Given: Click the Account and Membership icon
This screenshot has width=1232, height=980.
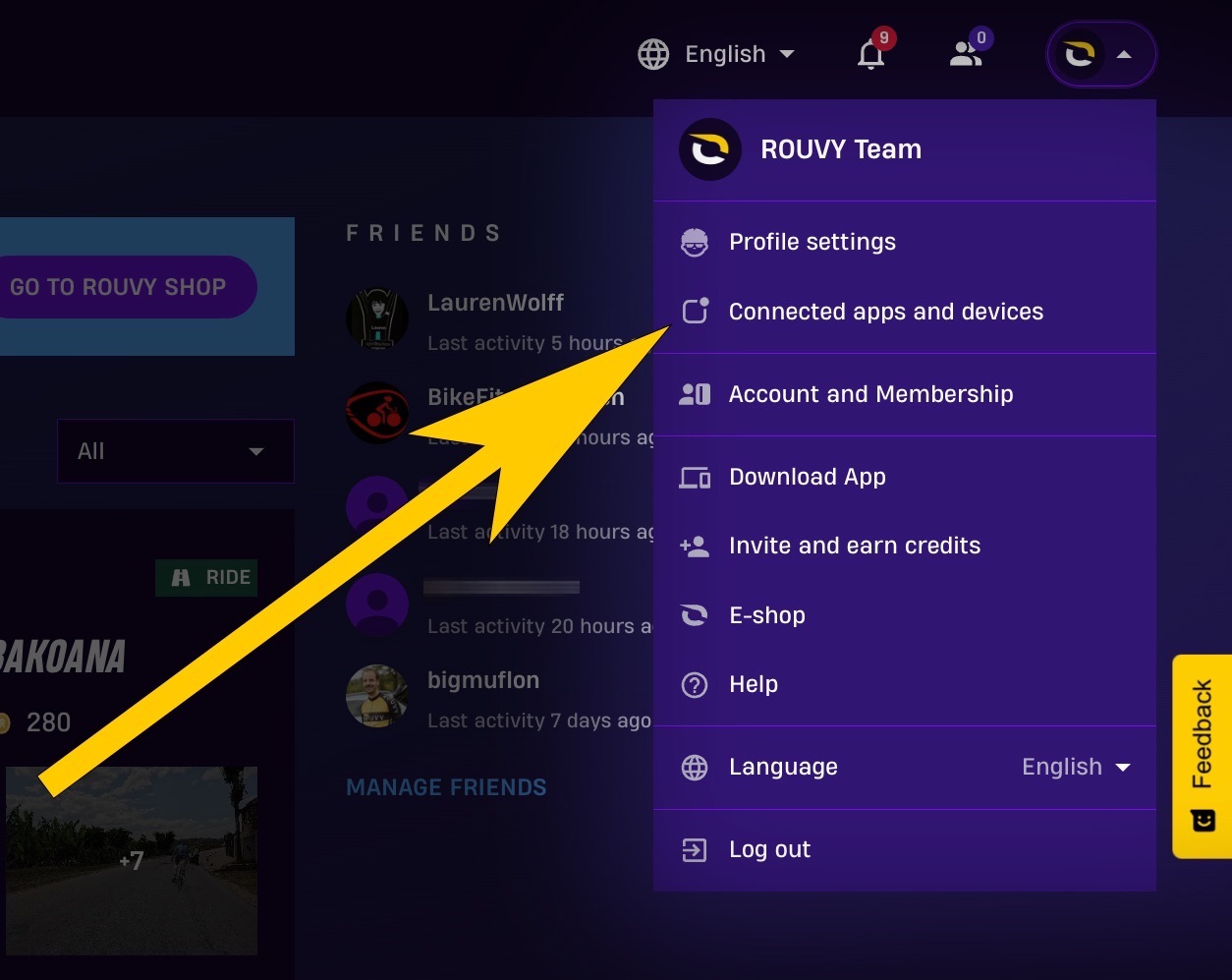Looking at the screenshot, I should tap(695, 394).
